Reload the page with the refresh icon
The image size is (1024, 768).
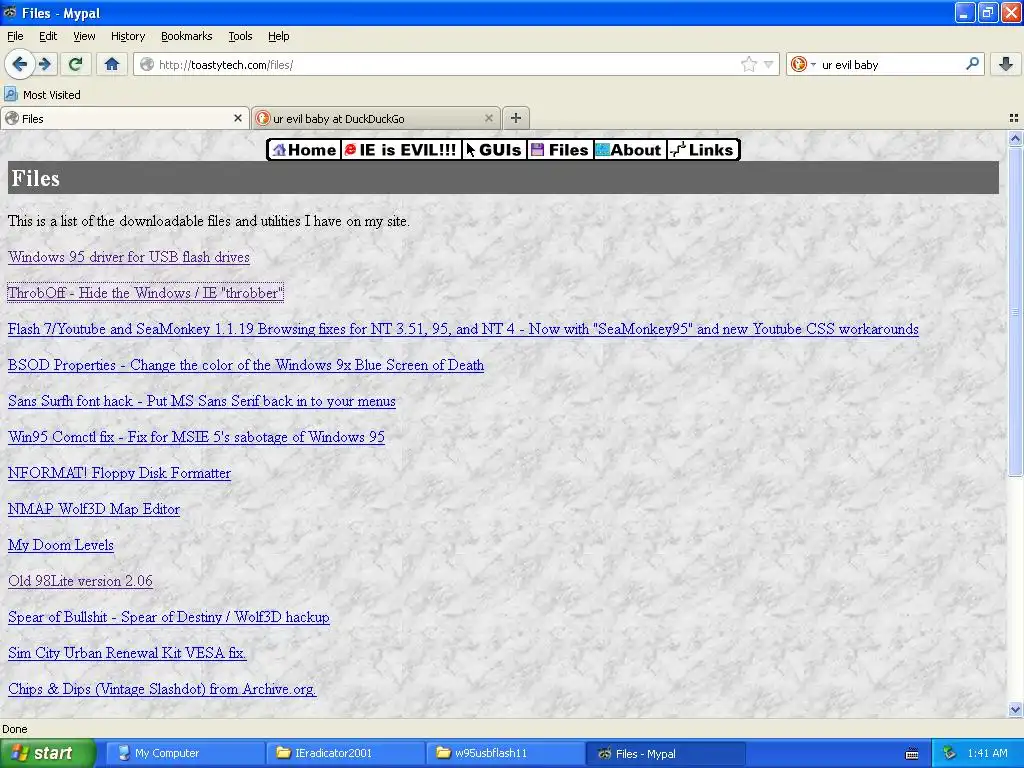[x=75, y=64]
